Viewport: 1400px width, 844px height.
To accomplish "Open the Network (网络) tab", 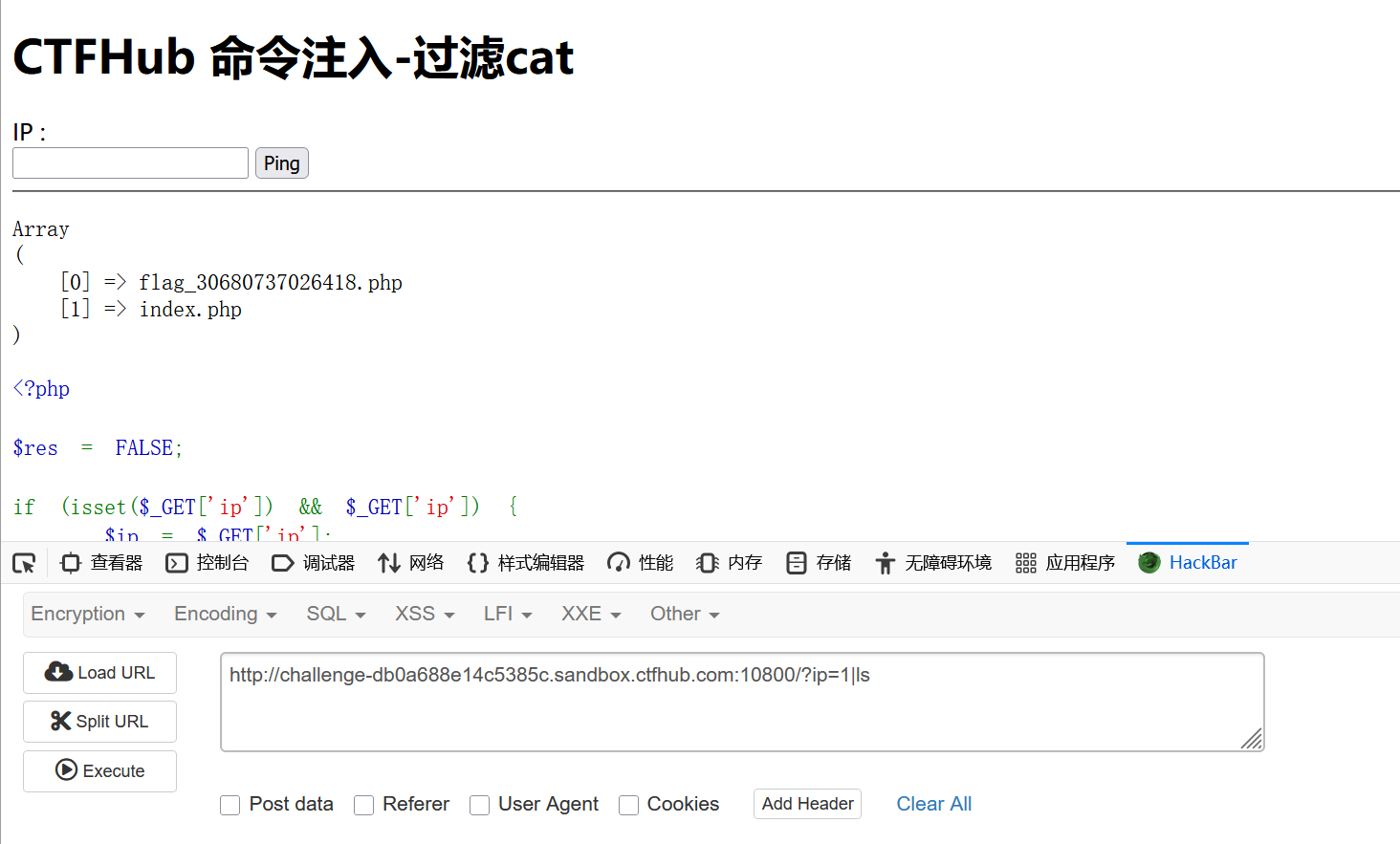I will click(411, 563).
